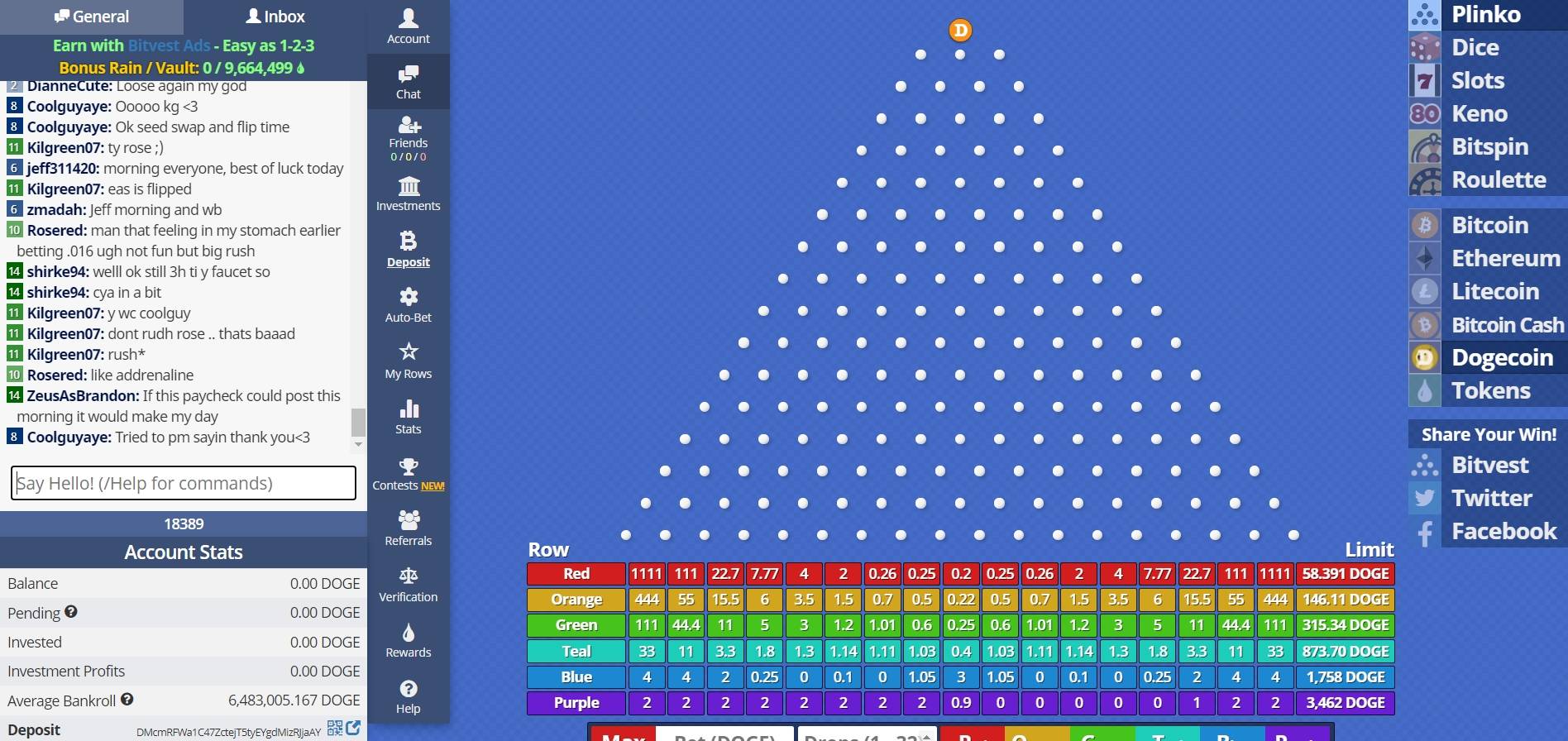Select the Teal row button
Image resolution: width=1568 pixels, height=741 pixels.
tap(576, 651)
